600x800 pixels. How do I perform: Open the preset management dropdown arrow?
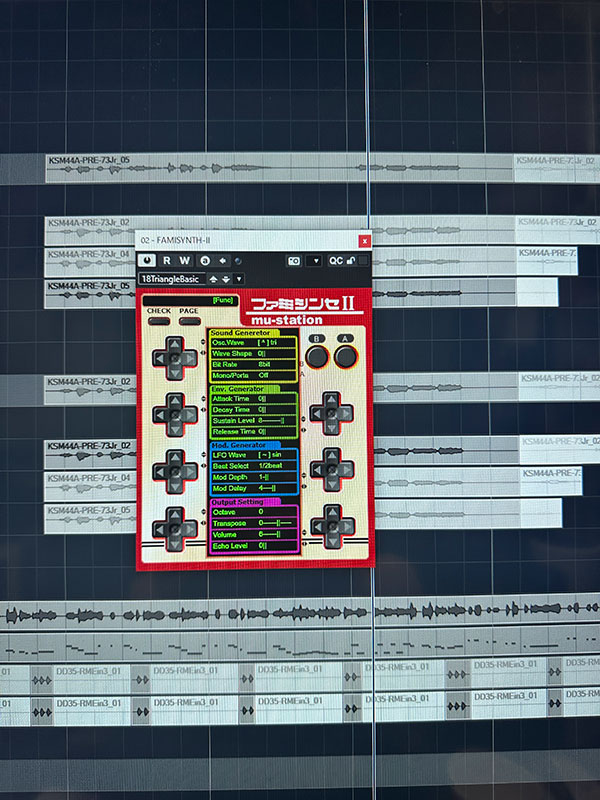point(238,279)
